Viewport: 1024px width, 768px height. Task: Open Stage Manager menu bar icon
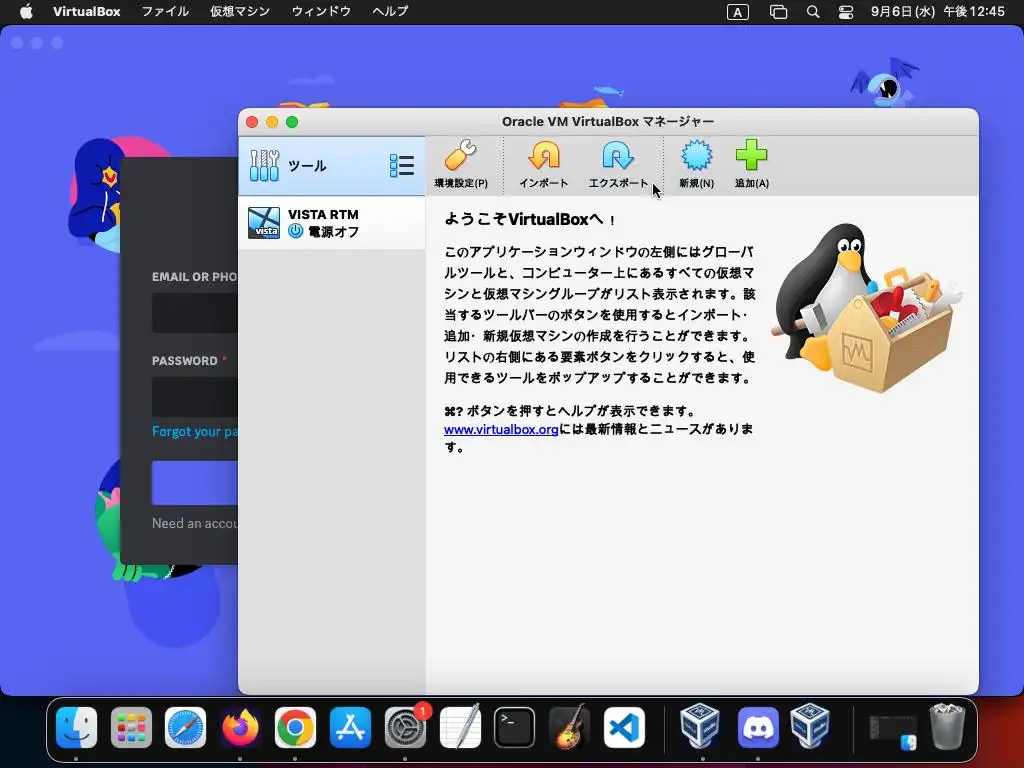tap(778, 12)
